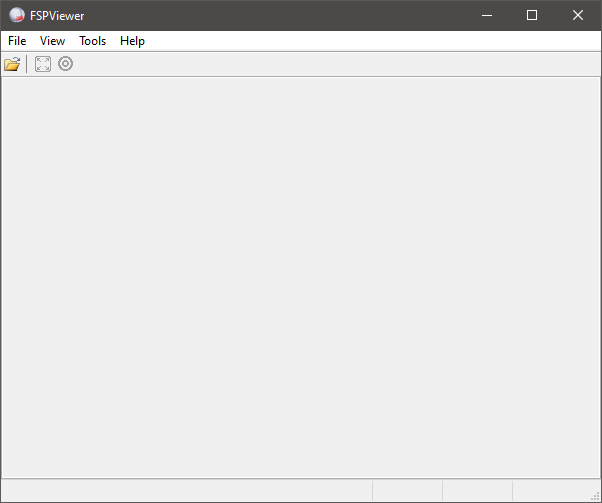602x503 pixels.
Task: Click the FSPViewer title bar text
Action: click(x=57, y=15)
